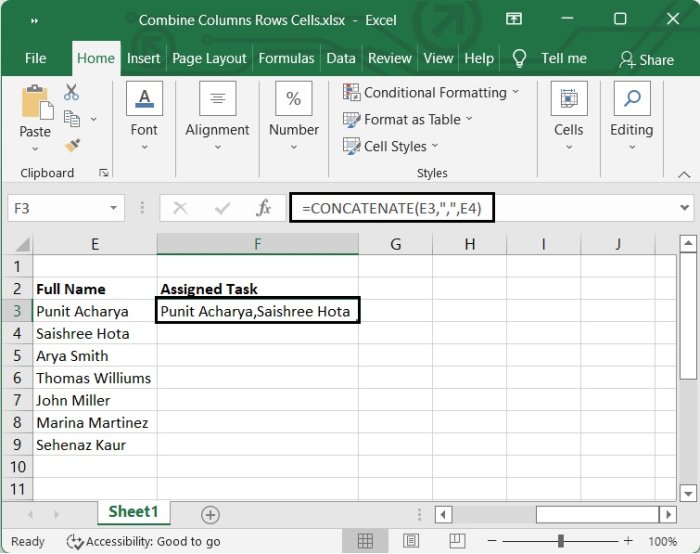The width and height of the screenshot is (700, 554).
Task: Select column G header
Action: 396,244
